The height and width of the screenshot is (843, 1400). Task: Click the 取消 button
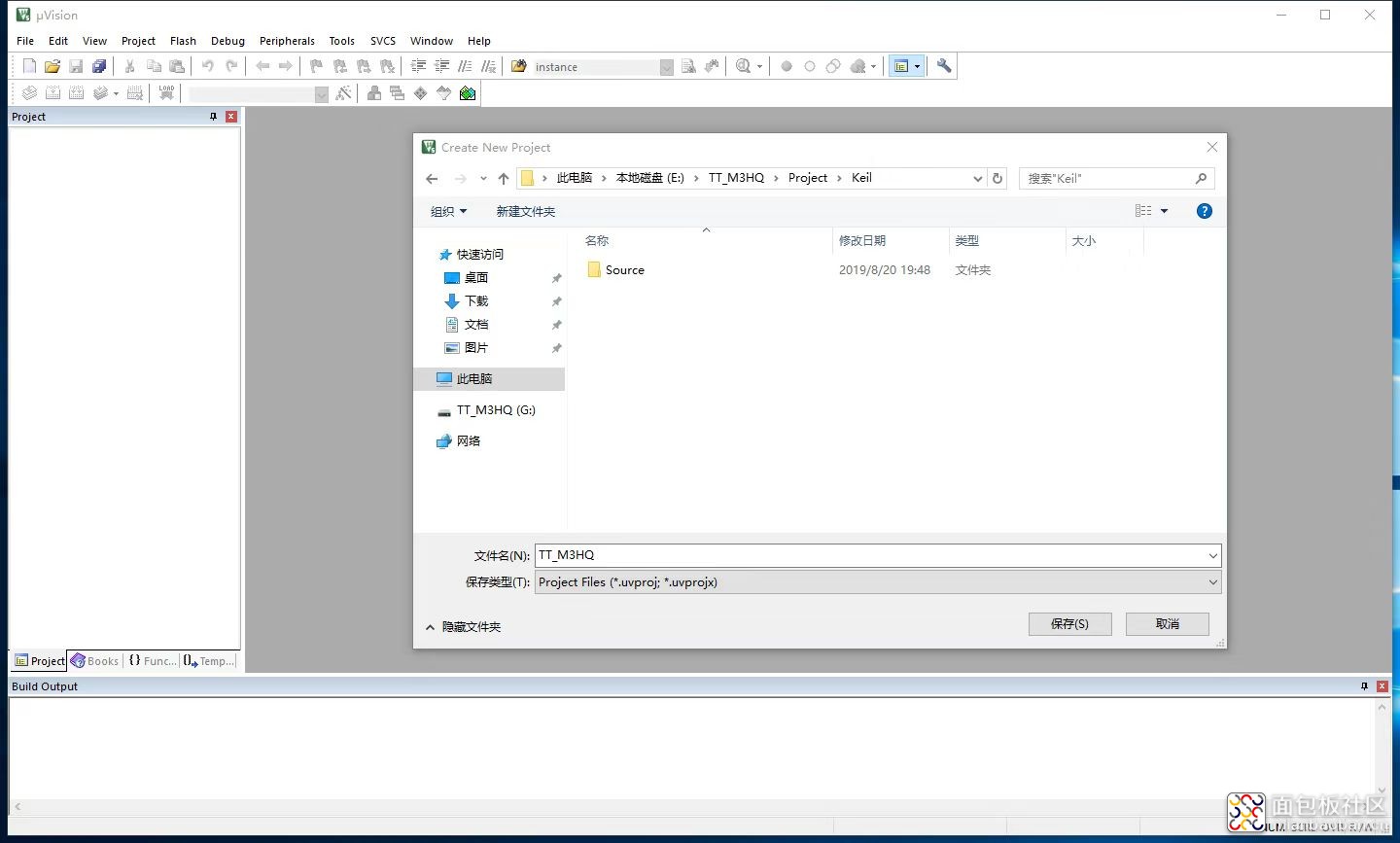click(1167, 624)
